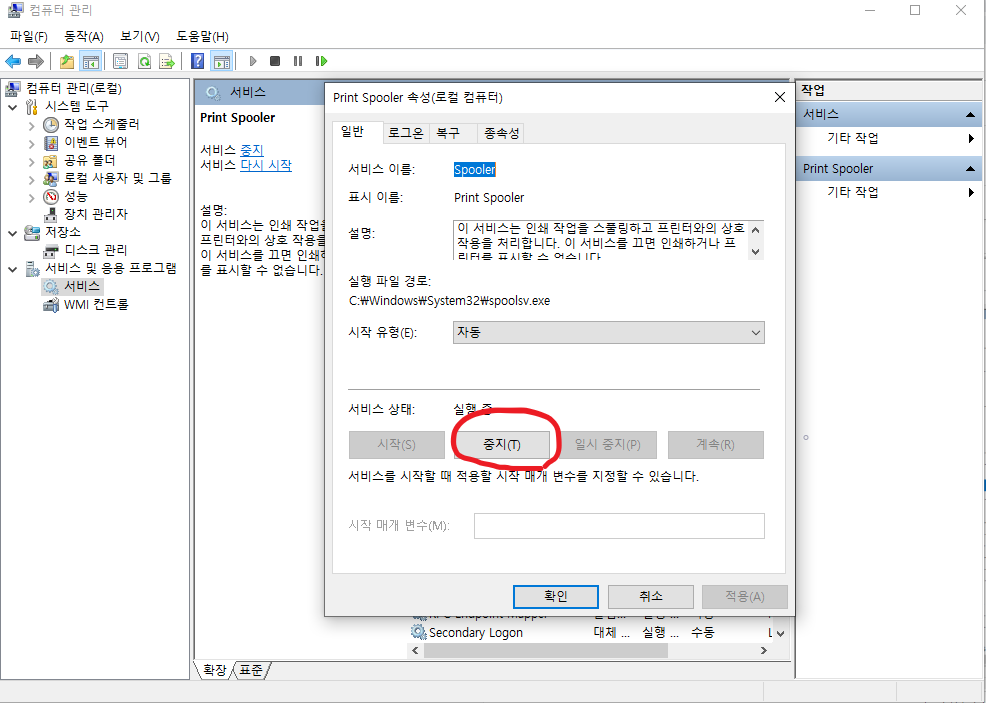
Task: Select 공유 폴더 in the tree
Action: [89, 160]
